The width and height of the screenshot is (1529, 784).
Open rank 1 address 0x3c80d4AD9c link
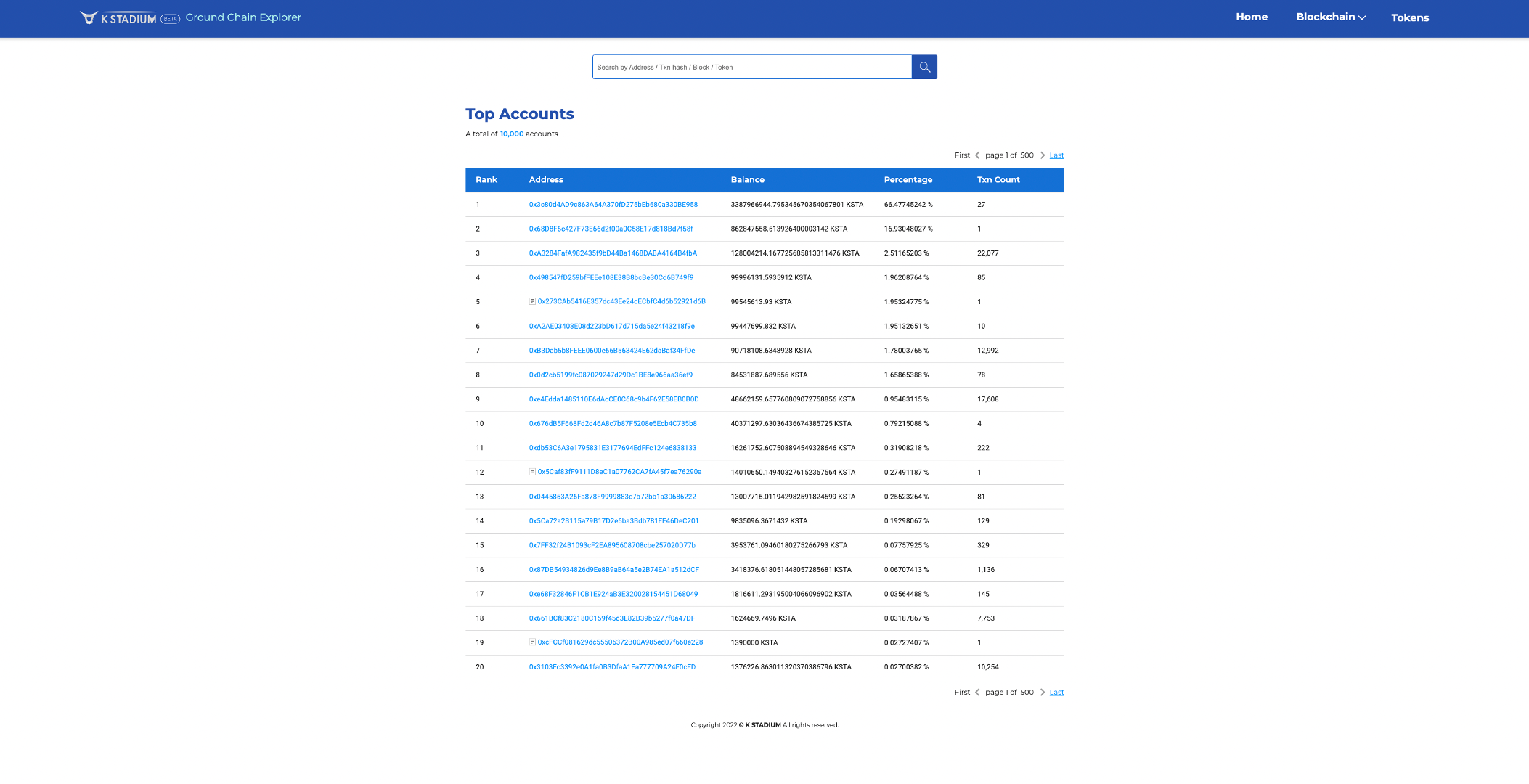pos(613,205)
